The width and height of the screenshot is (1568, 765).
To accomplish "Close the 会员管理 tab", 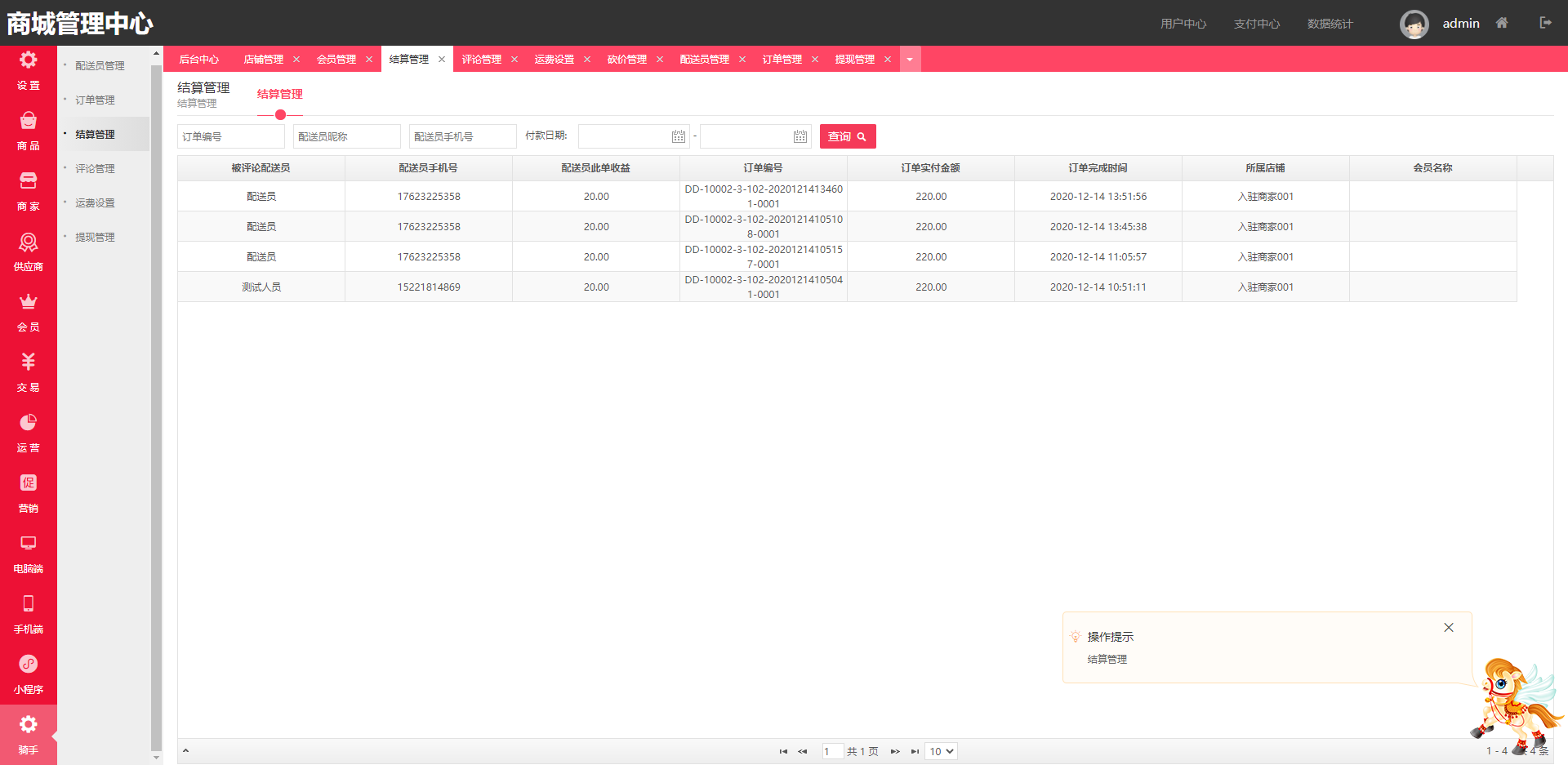I will [x=369, y=60].
